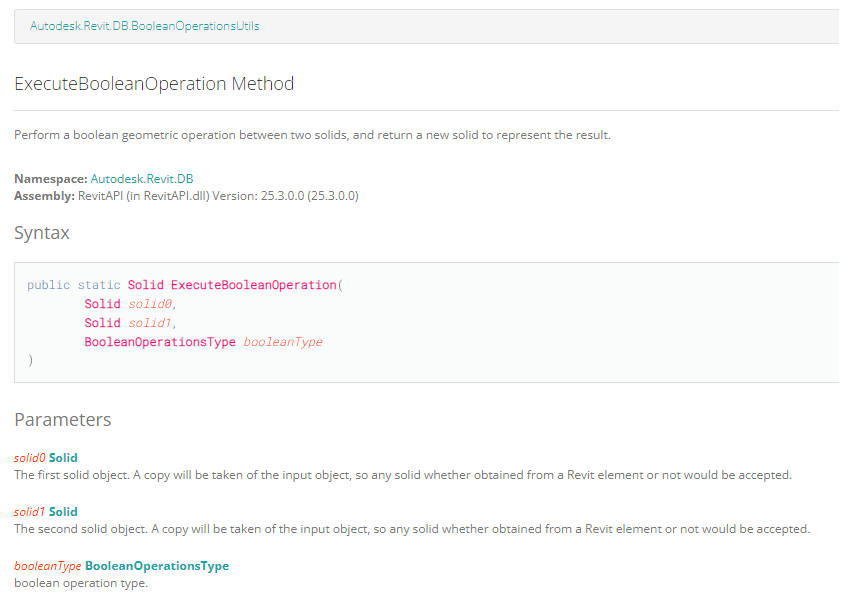Click the italic solid1 argument in the code block

150,322
